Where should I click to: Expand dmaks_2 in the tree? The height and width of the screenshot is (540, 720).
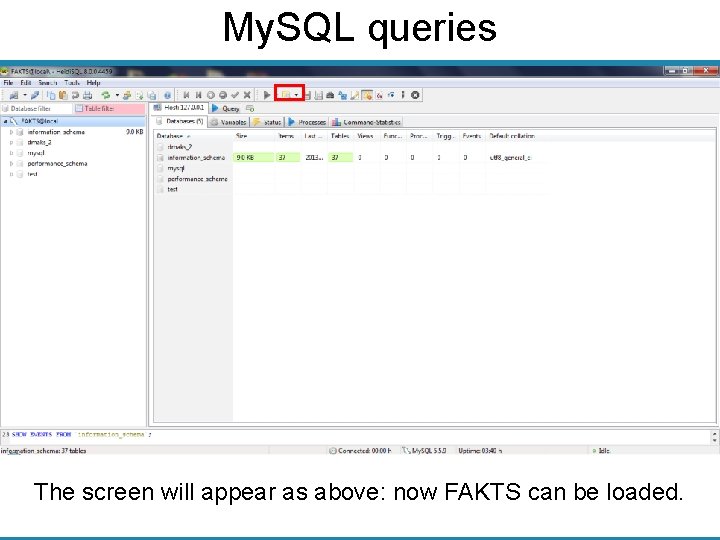[x=11, y=143]
